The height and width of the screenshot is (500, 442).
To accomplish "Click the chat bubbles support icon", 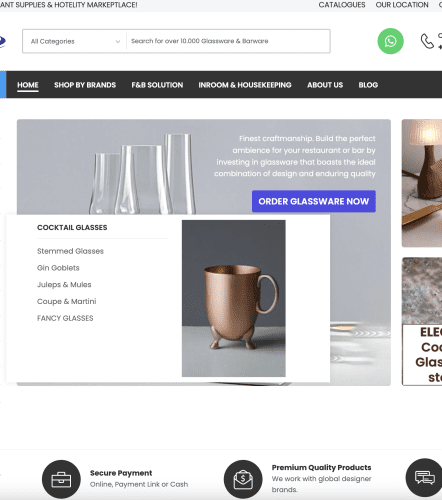I will pyautogui.click(x=424, y=478).
